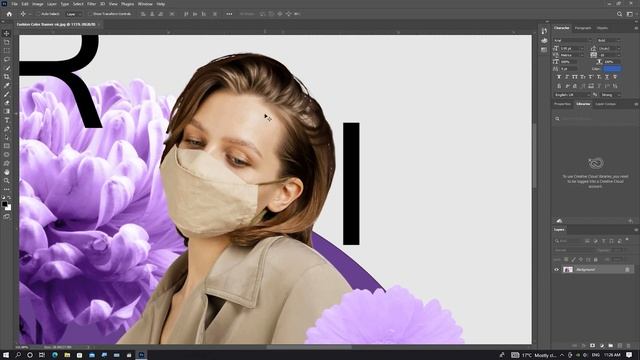
Task: Toggle Lock image pixels brush icon
Action: [x=573, y=260]
